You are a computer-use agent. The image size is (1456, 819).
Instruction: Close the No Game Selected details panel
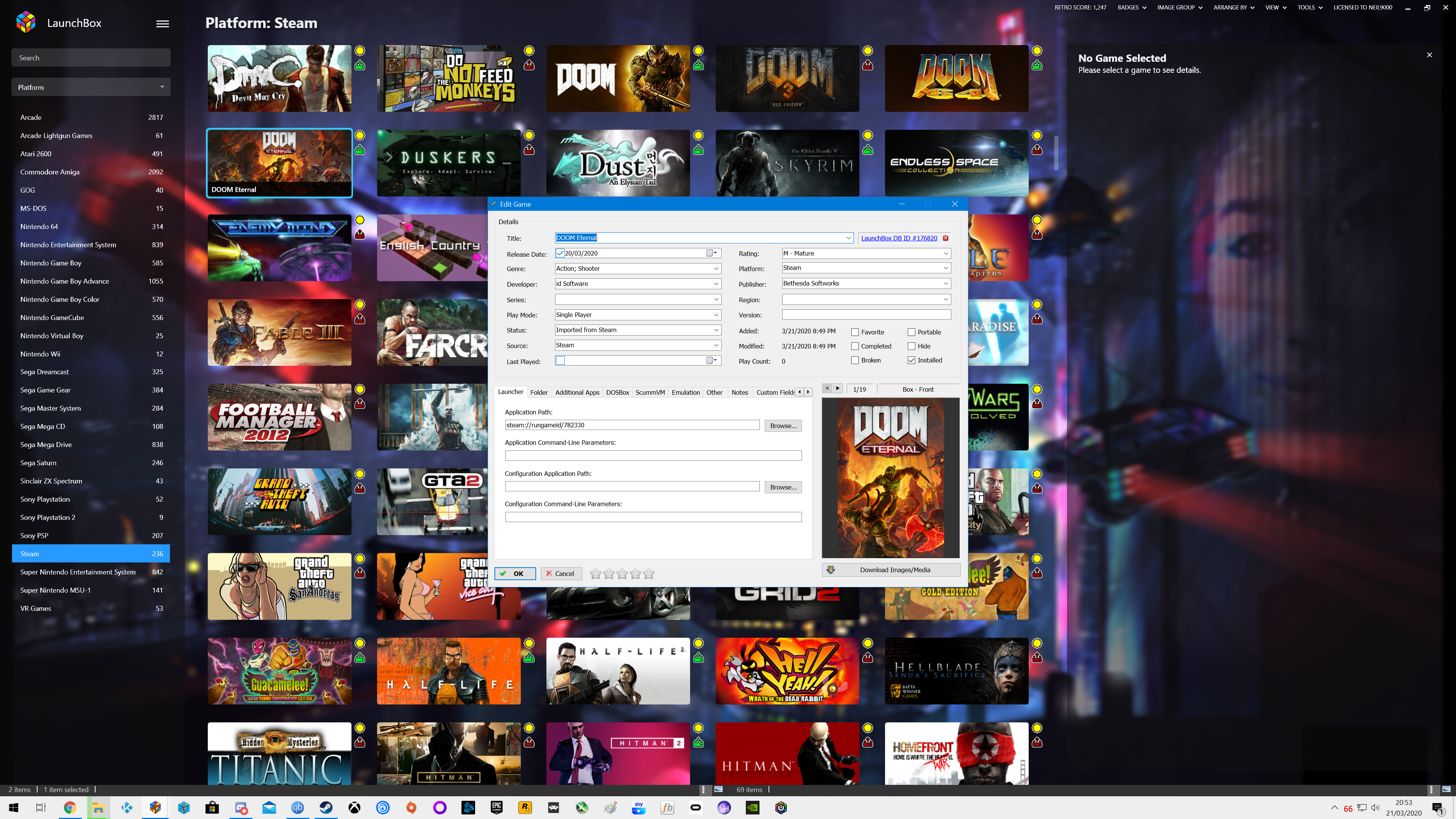pos(1429,55)
